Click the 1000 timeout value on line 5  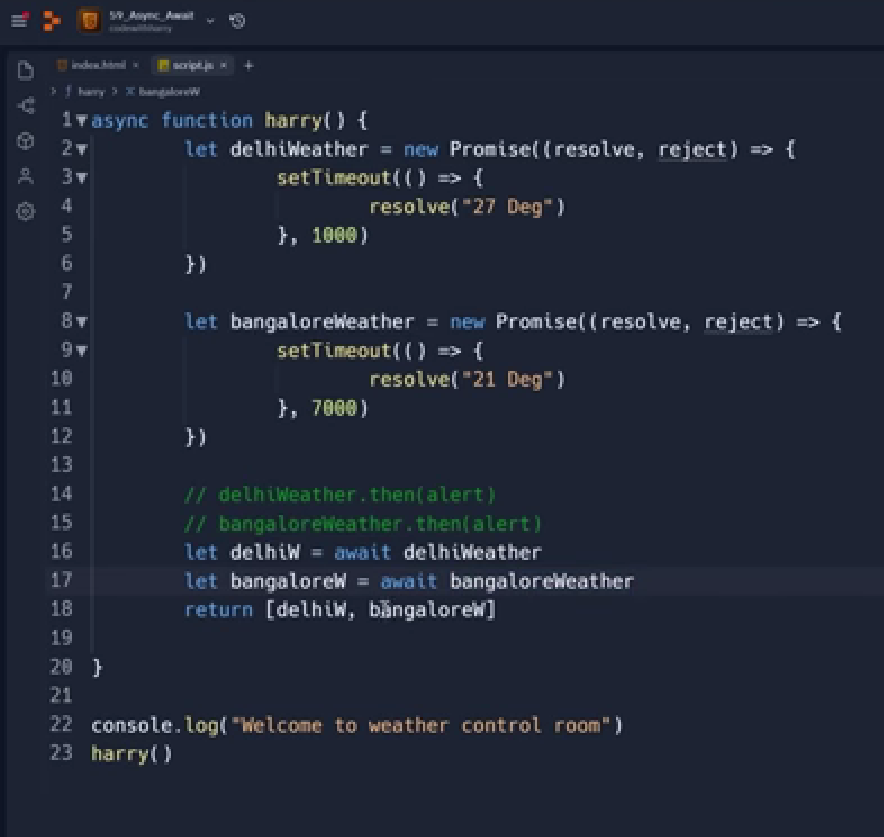coord(335,235)
